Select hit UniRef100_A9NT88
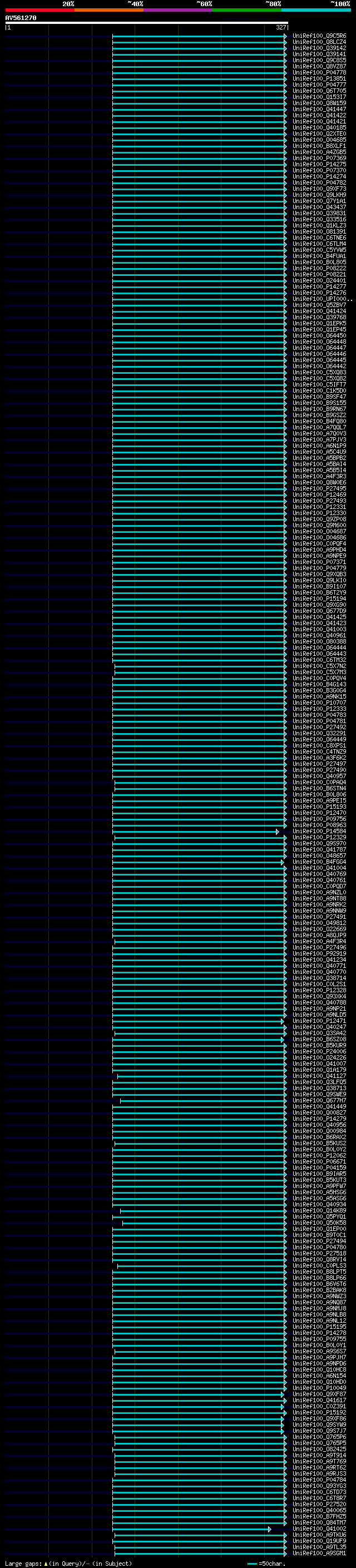This screenshot has width=356, height=1568. click(x=319, y=898)
